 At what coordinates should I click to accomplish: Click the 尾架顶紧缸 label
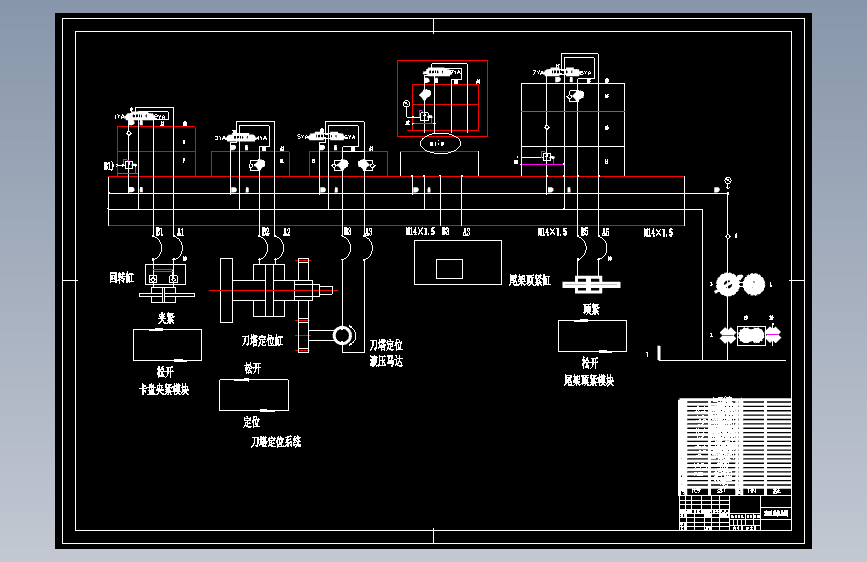pos(530,280)
